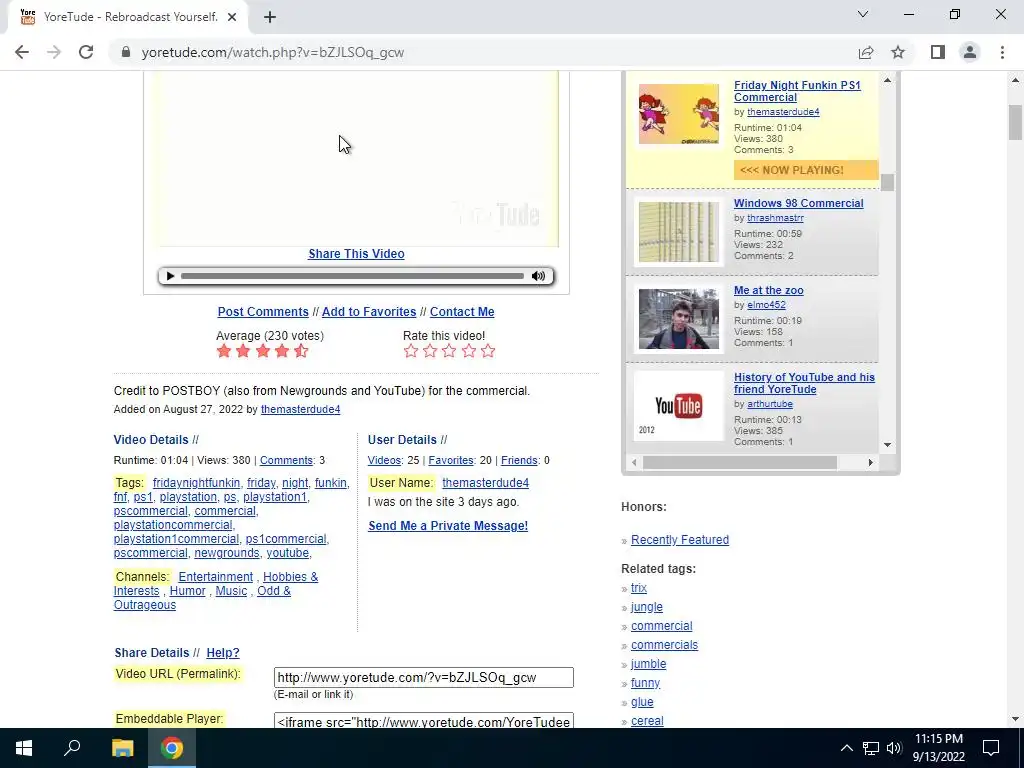The width and height of the screenshot is (1024, 768).
Task: Open Recently Featured honors link
Action: [x=680, y=540]
